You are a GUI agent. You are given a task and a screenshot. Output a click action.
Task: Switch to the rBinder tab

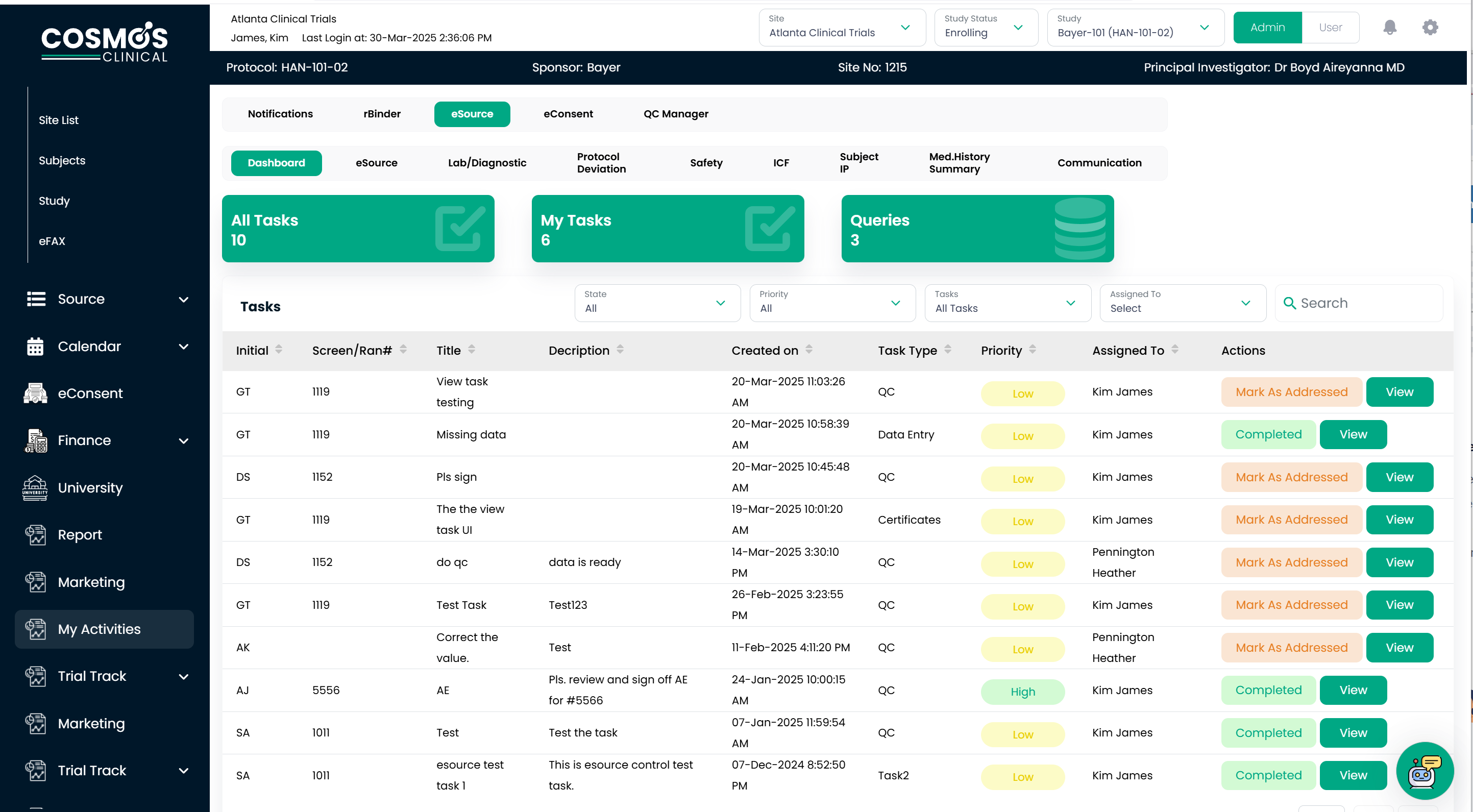[x=382, y=114]
